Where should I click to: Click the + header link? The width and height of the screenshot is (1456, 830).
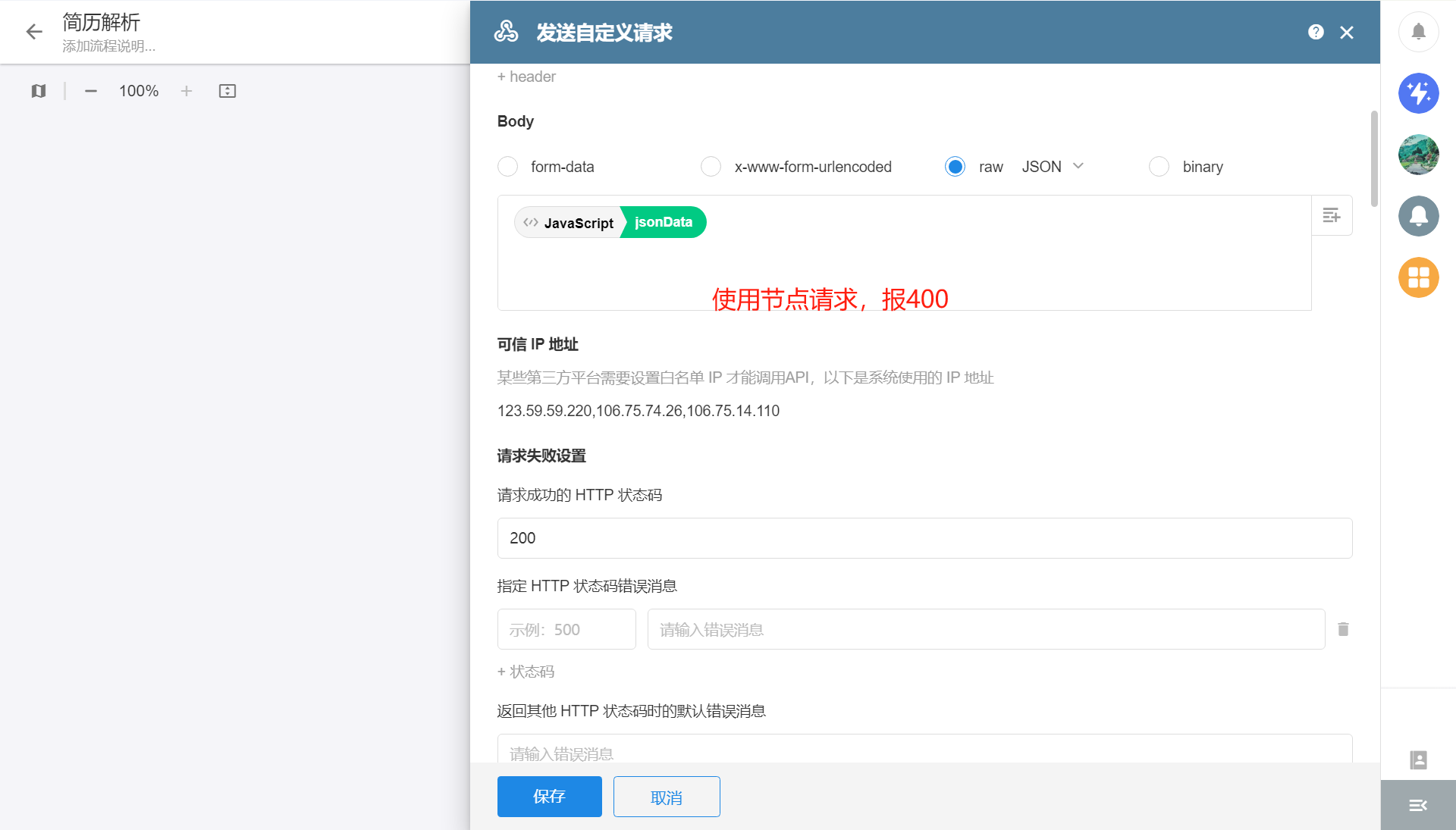526,77
